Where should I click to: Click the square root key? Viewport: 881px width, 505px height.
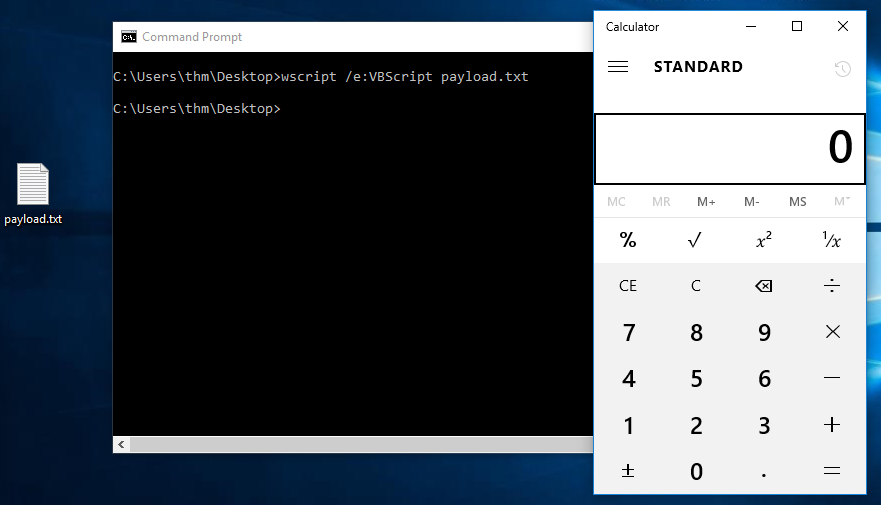tap(696, 240)
